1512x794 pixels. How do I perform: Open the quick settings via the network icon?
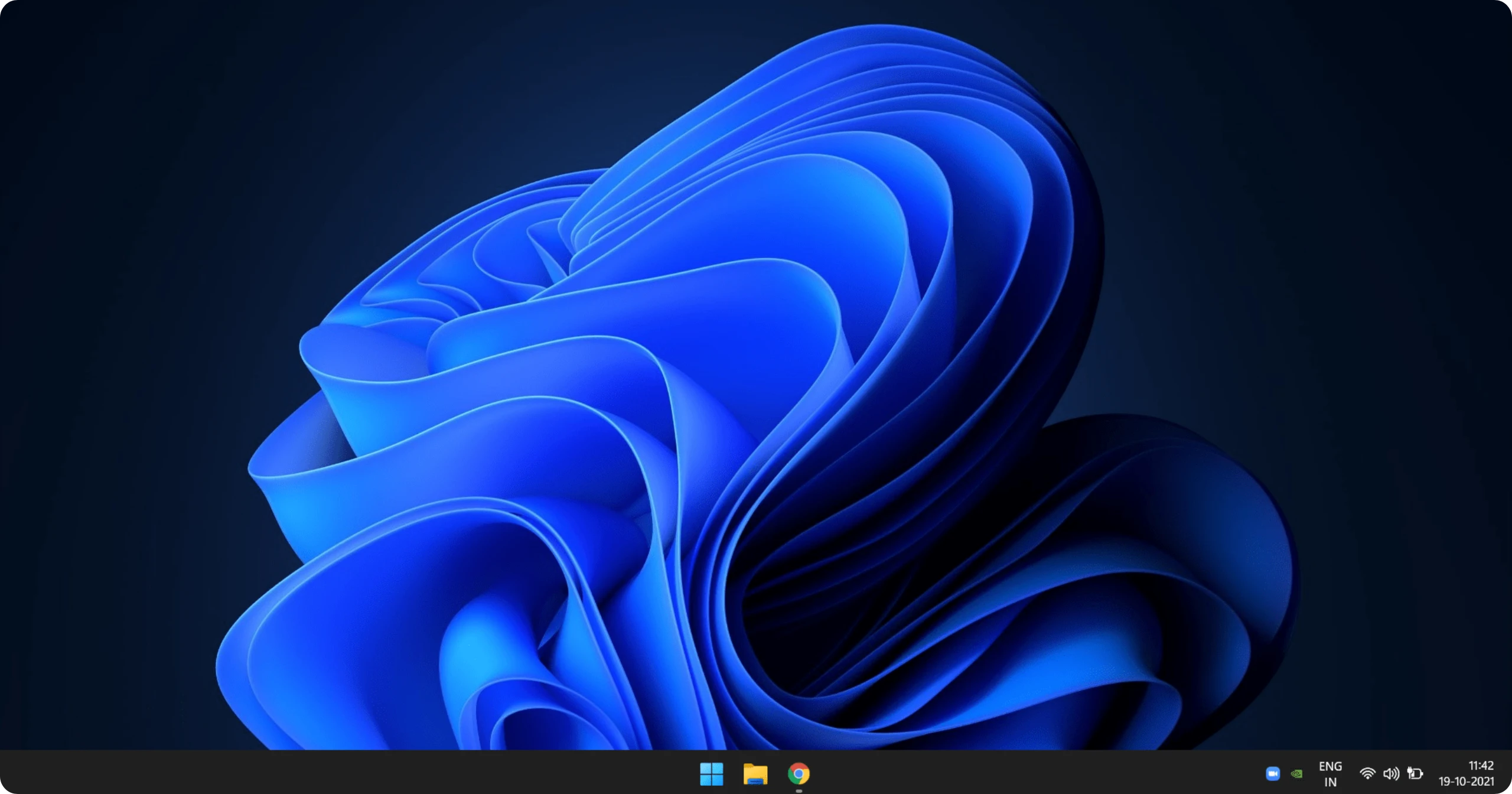pyautogui.click(x=1368, y=773)
